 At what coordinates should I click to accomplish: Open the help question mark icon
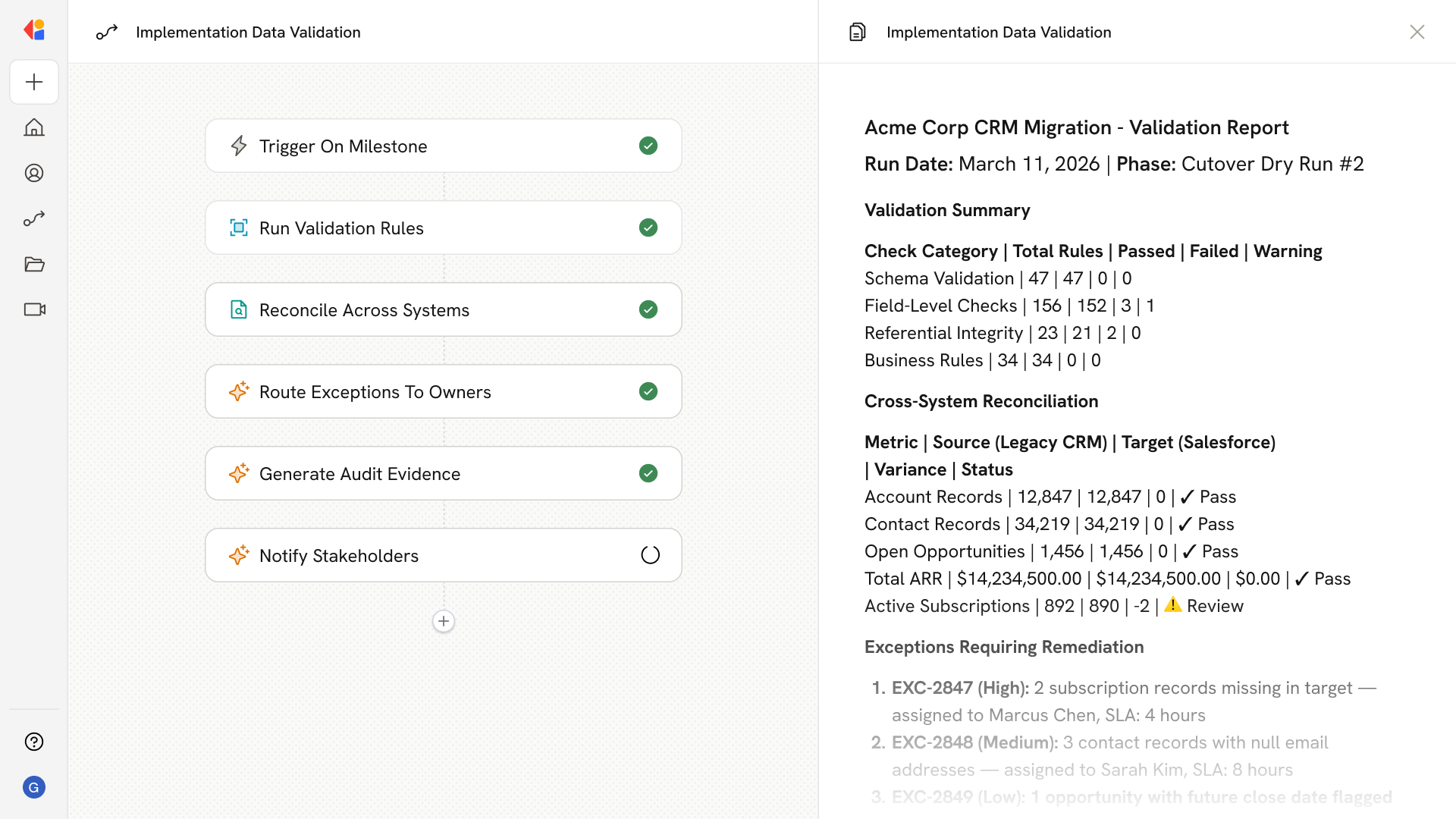[x=34, y=742]
